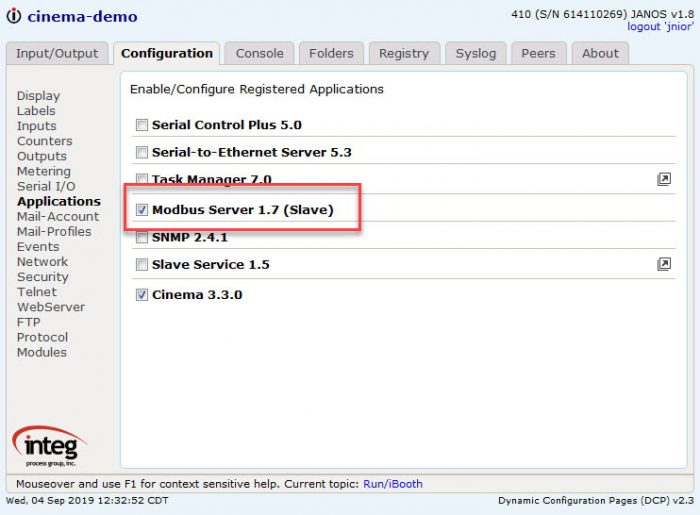Click the cinema-demo title link
The height and width of the screenshot is (515, 700).
[x=82, y=17]
